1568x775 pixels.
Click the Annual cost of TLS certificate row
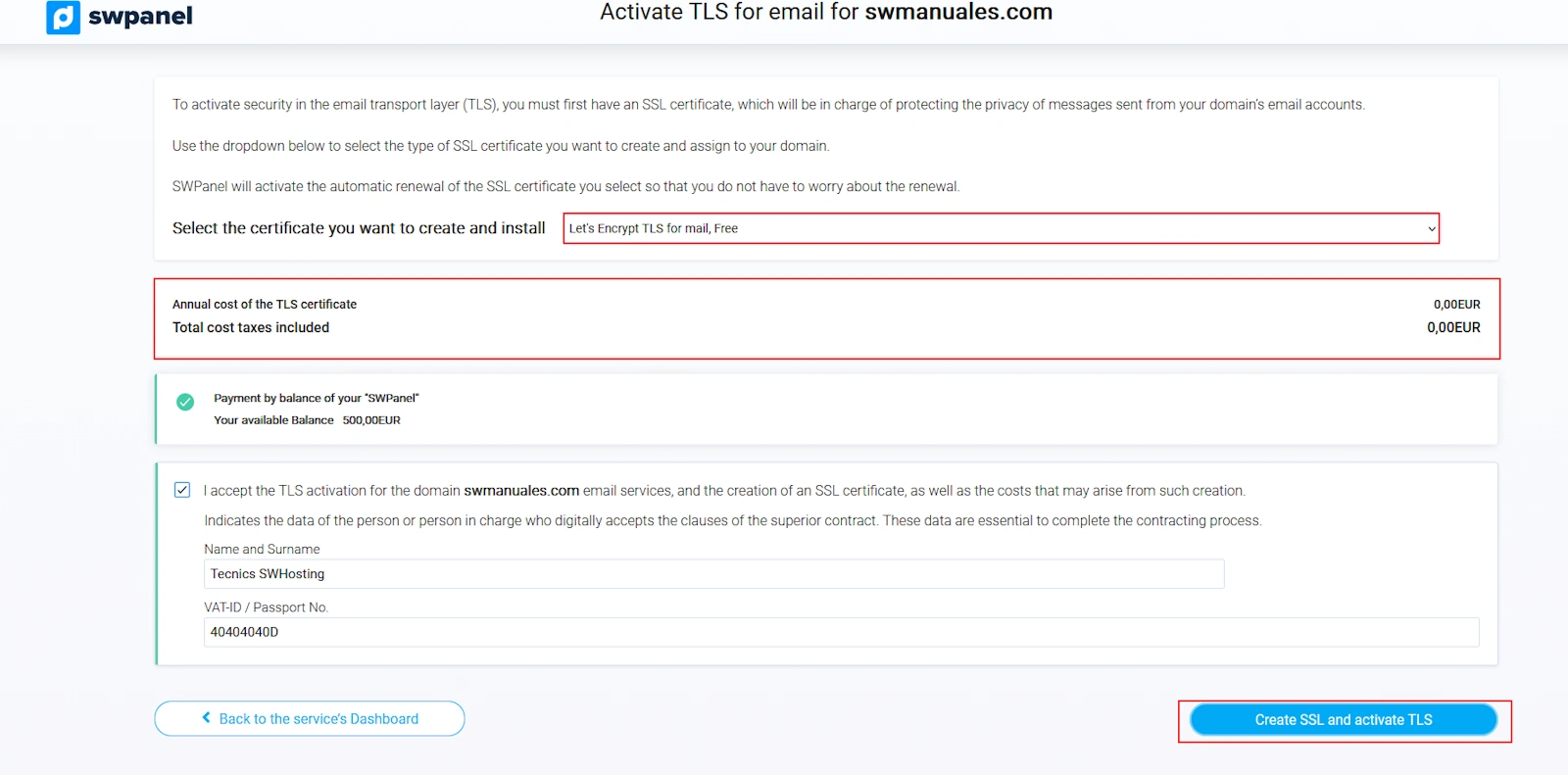826,305
